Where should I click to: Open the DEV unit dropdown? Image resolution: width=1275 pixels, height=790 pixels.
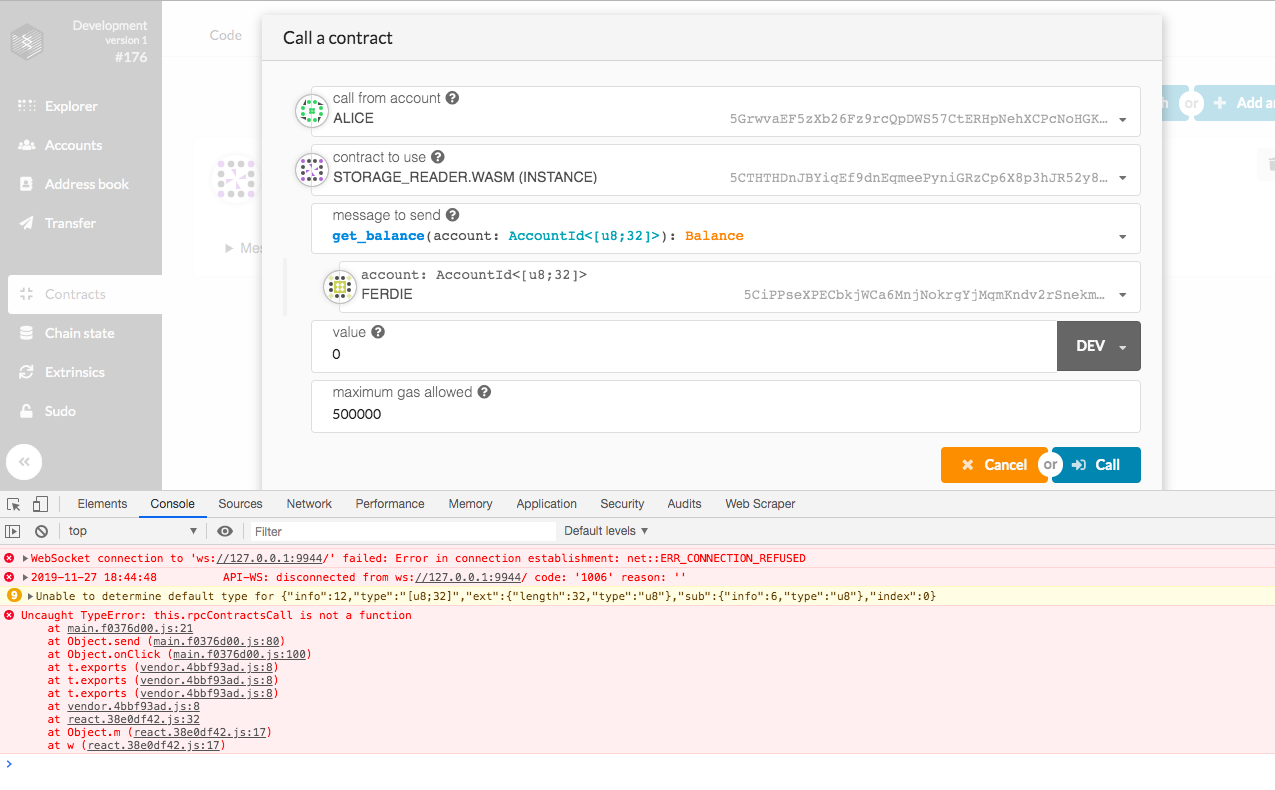pos(1099,346)
